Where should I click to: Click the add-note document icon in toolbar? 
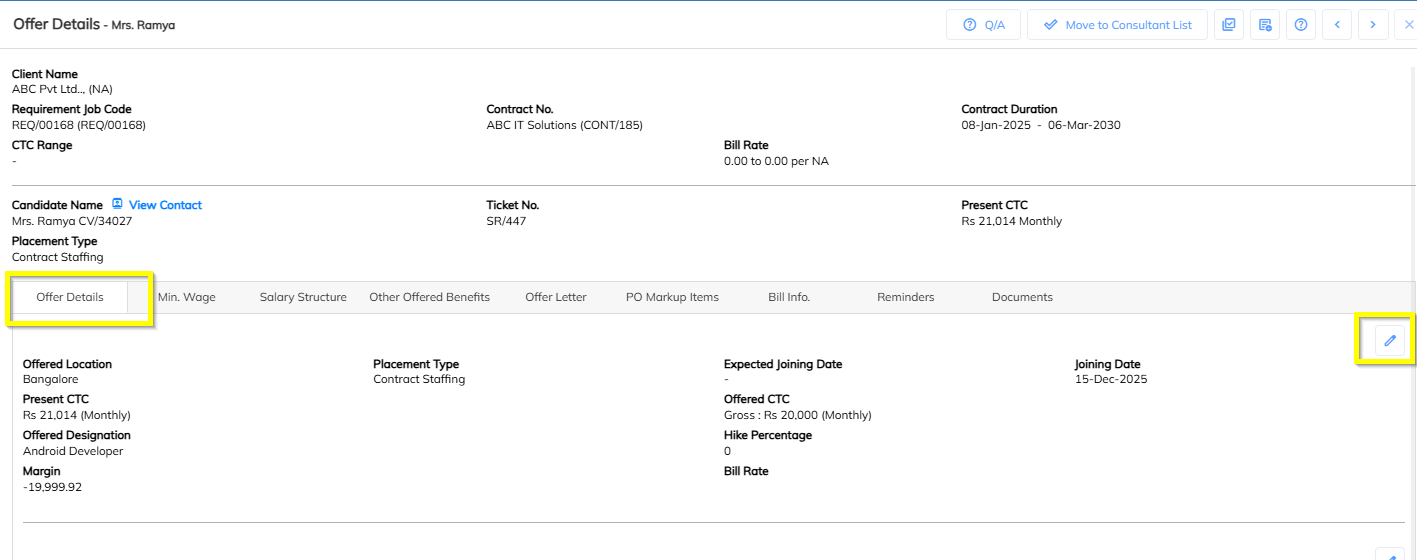coord(1265,25)
